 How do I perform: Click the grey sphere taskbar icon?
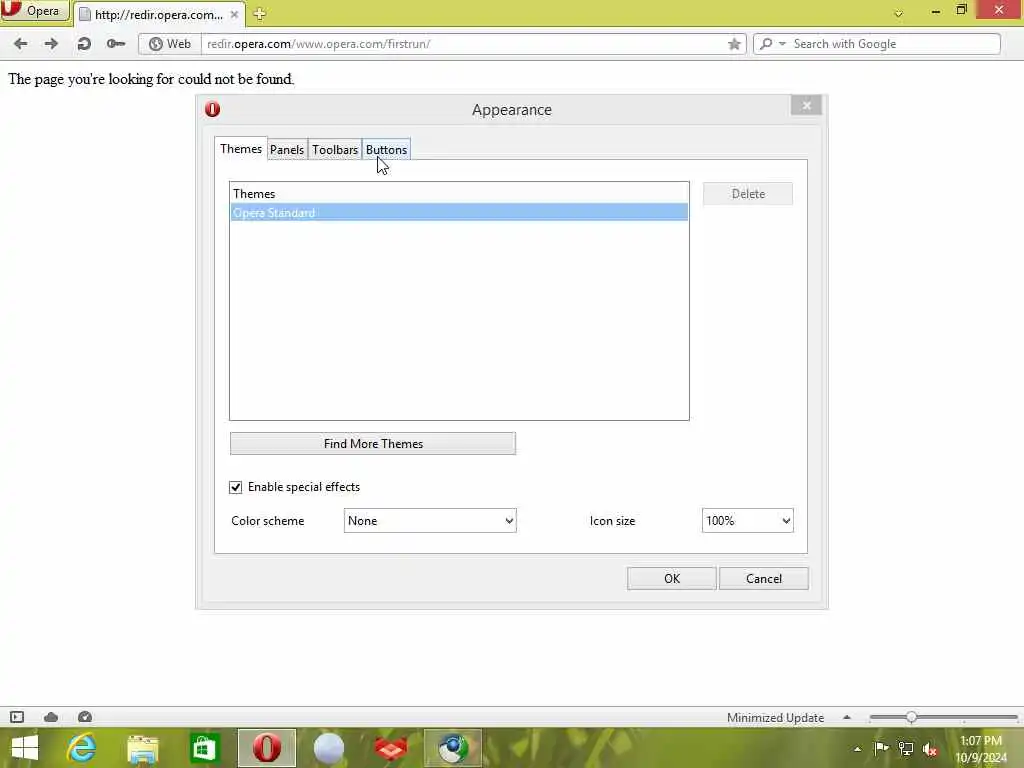coord(328,748)
